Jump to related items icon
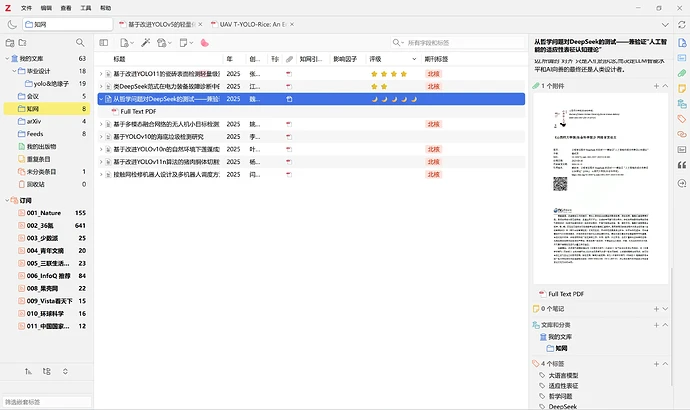This screenshot has width=690, height=410. click(682, 134)
